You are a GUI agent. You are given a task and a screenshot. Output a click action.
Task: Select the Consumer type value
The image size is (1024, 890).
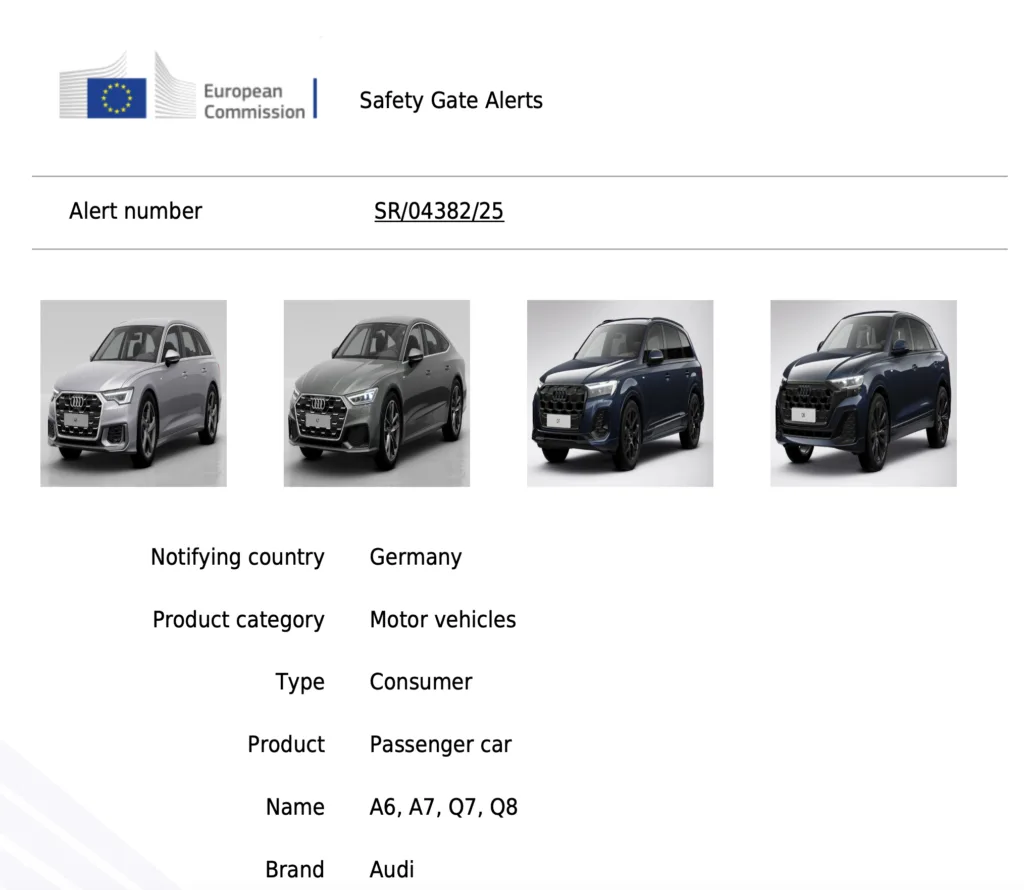[x=420, y=682]
